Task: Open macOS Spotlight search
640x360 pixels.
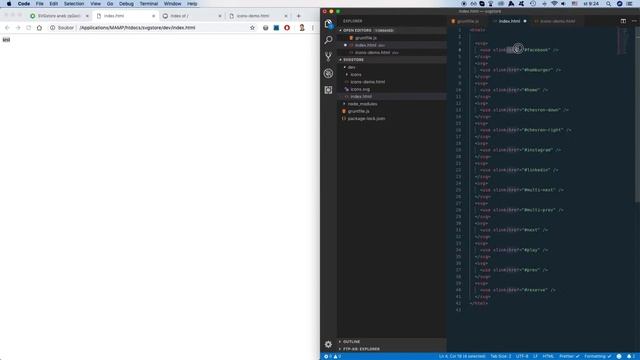Action: (609, 4)
